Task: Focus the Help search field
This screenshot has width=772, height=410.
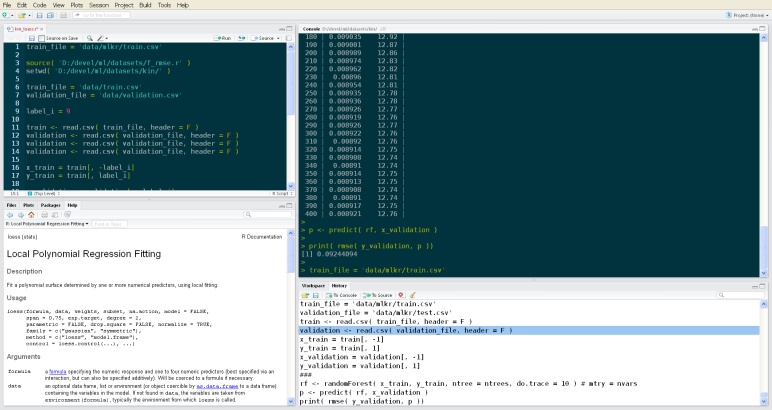Action: (268, 215)
